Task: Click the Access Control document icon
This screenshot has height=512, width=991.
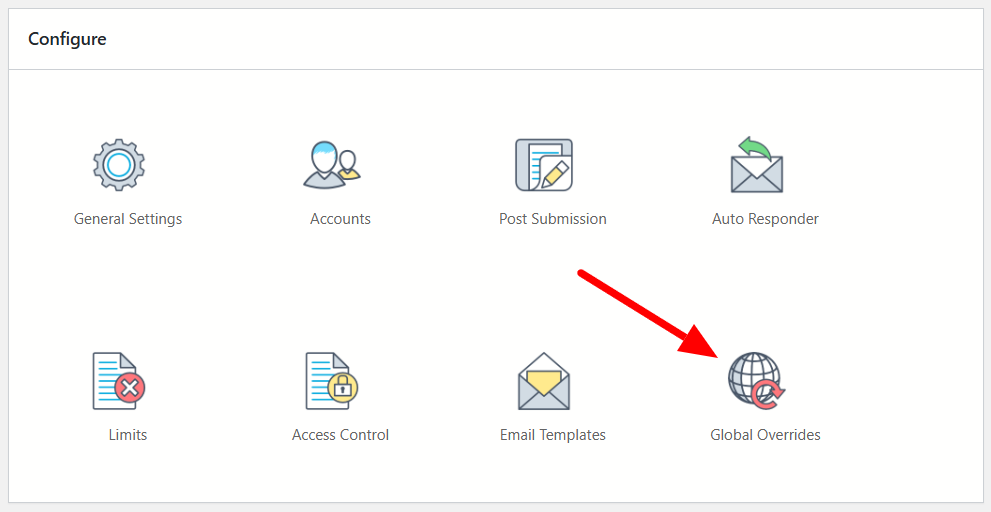Action: pyautogui.click(x=330, y=381)
